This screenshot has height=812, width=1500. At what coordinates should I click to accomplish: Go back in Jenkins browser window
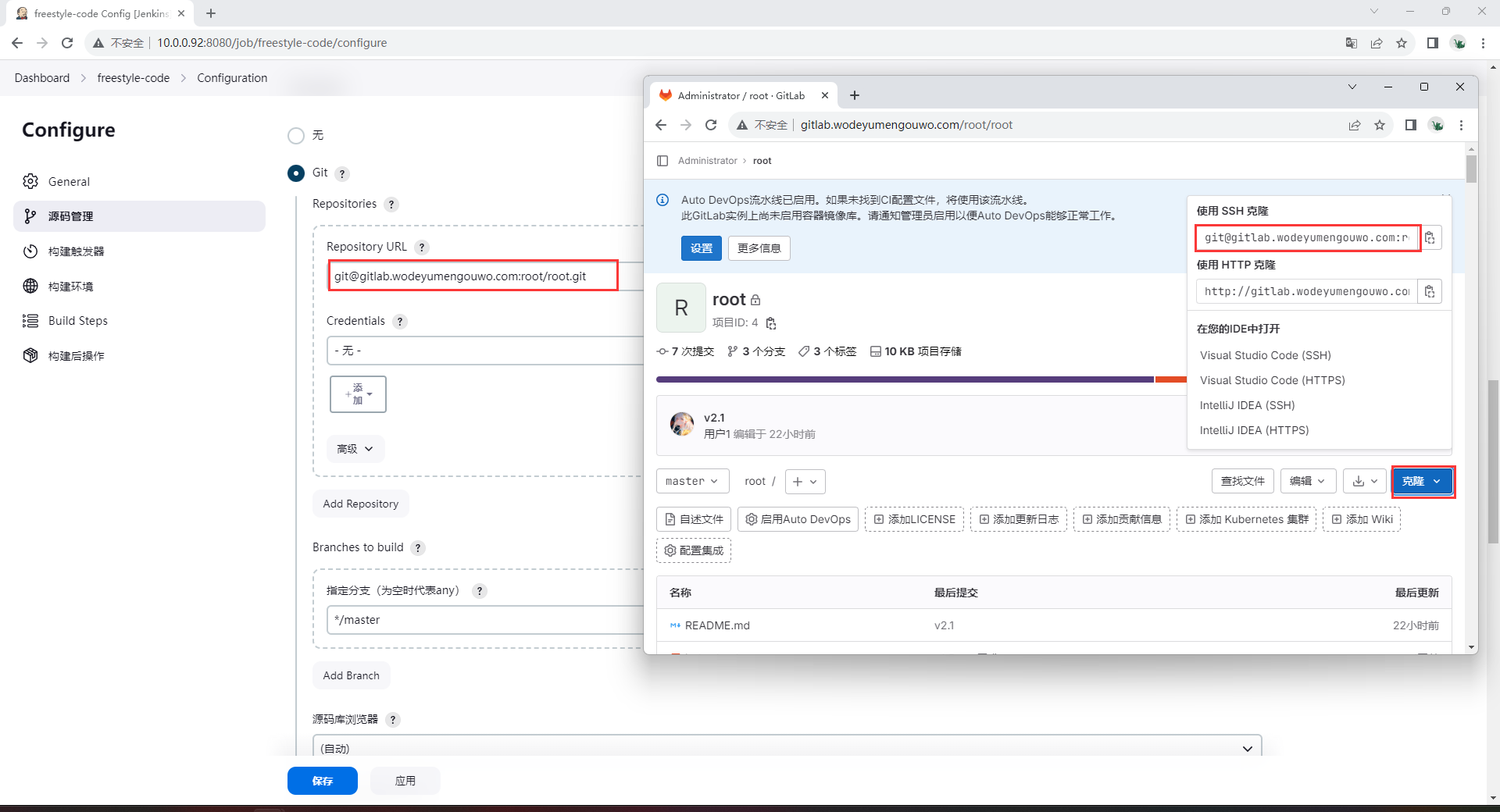[x=17, y=43]
